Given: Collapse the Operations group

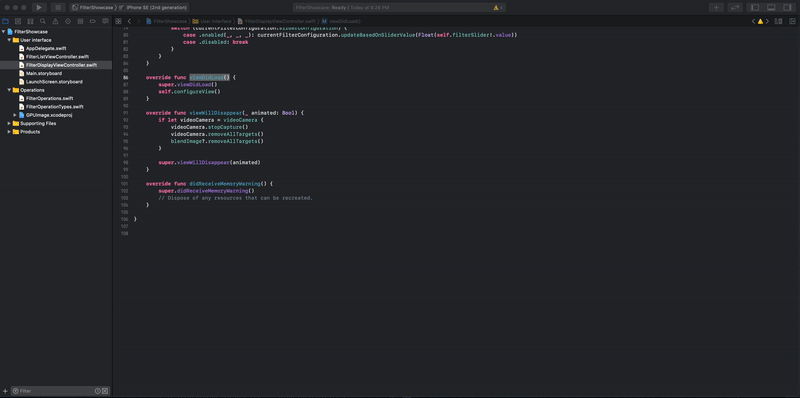Looking at the screenshot, I should (x=9, y=90).
